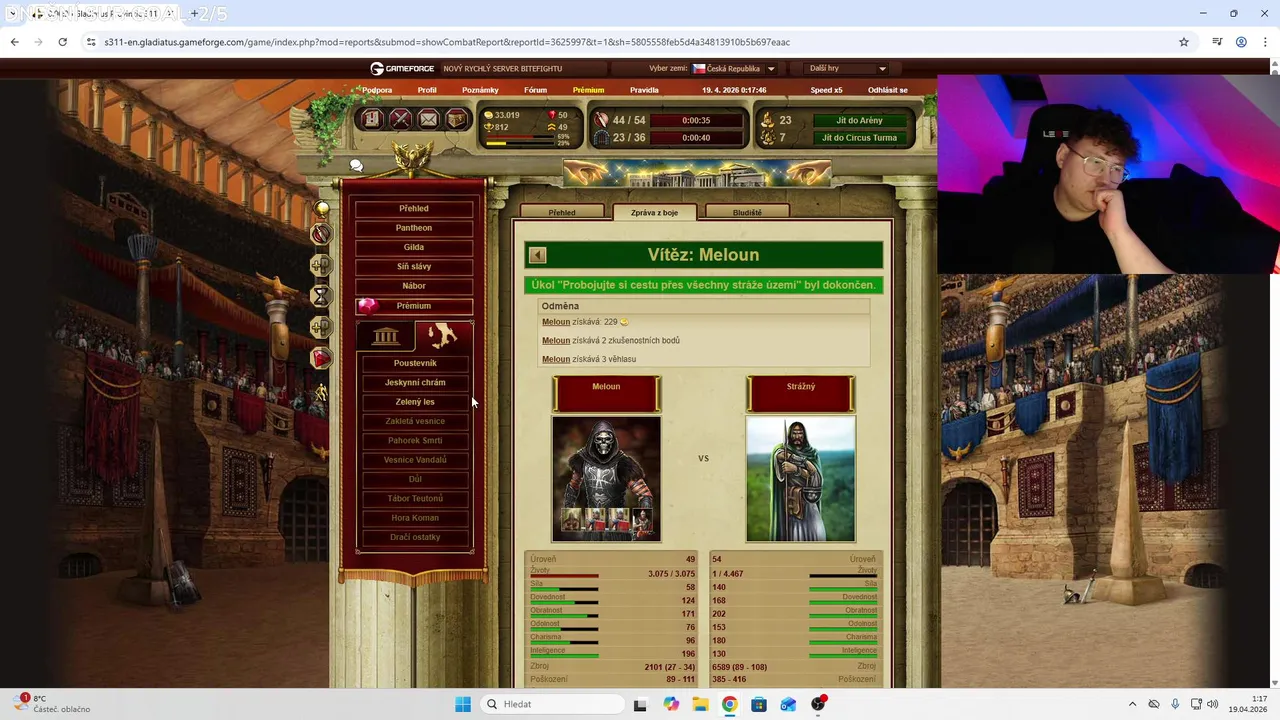
Task: Bookmark this page with the star icon
Action: 1184,42
